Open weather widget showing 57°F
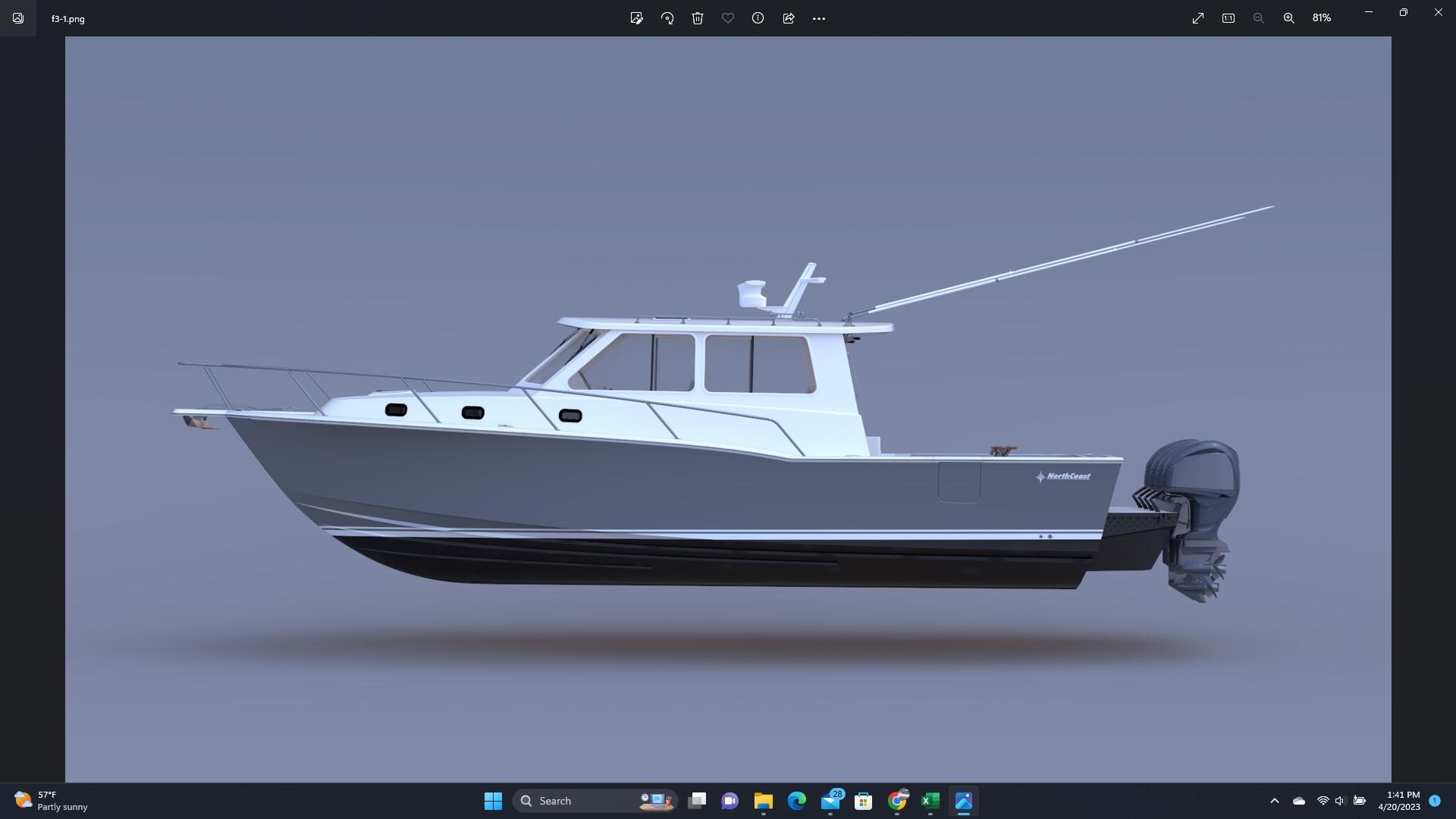1456x819 pixels. click(x=51, y=801)
